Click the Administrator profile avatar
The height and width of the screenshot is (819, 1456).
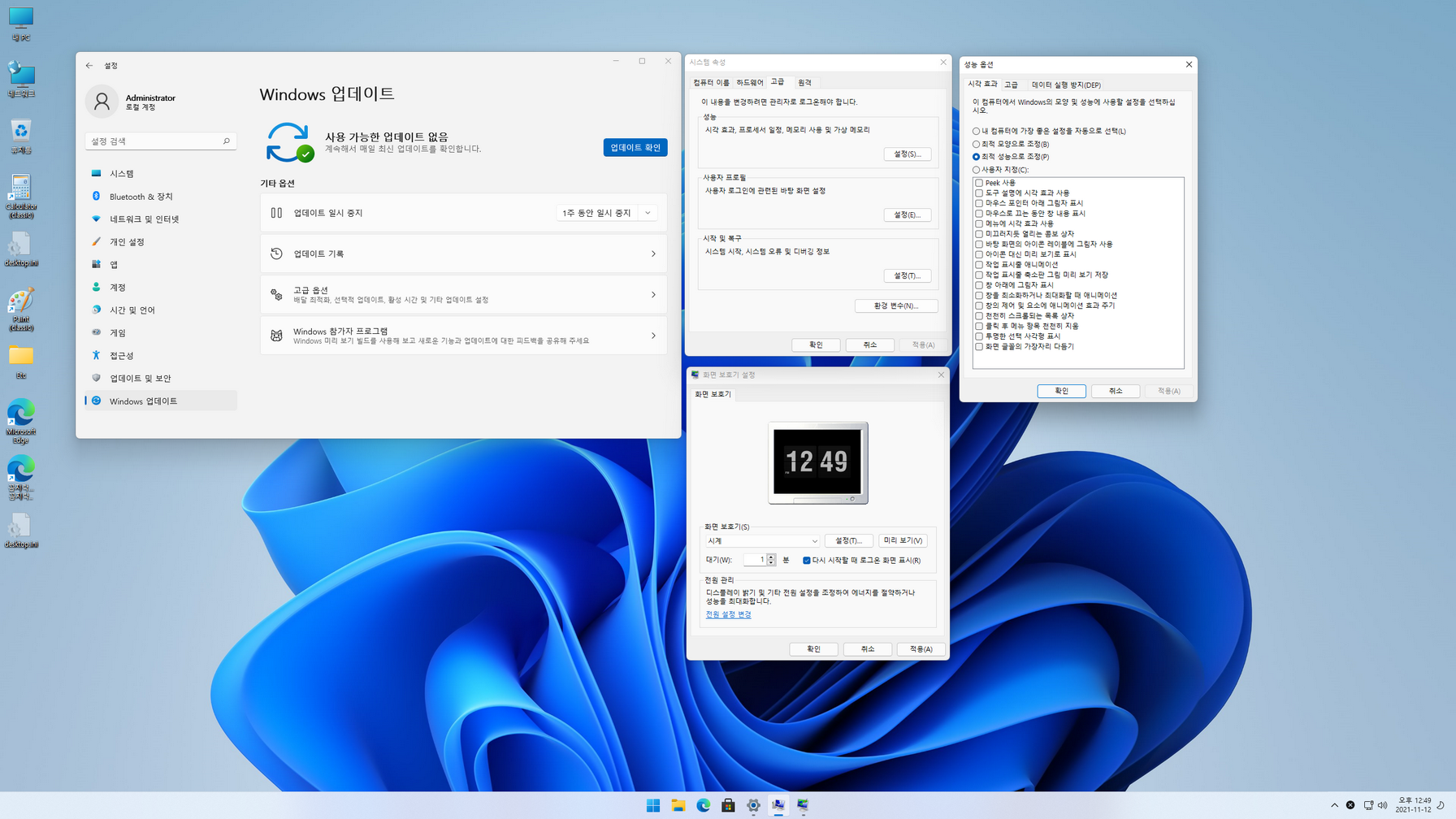(x=102, y=102)
